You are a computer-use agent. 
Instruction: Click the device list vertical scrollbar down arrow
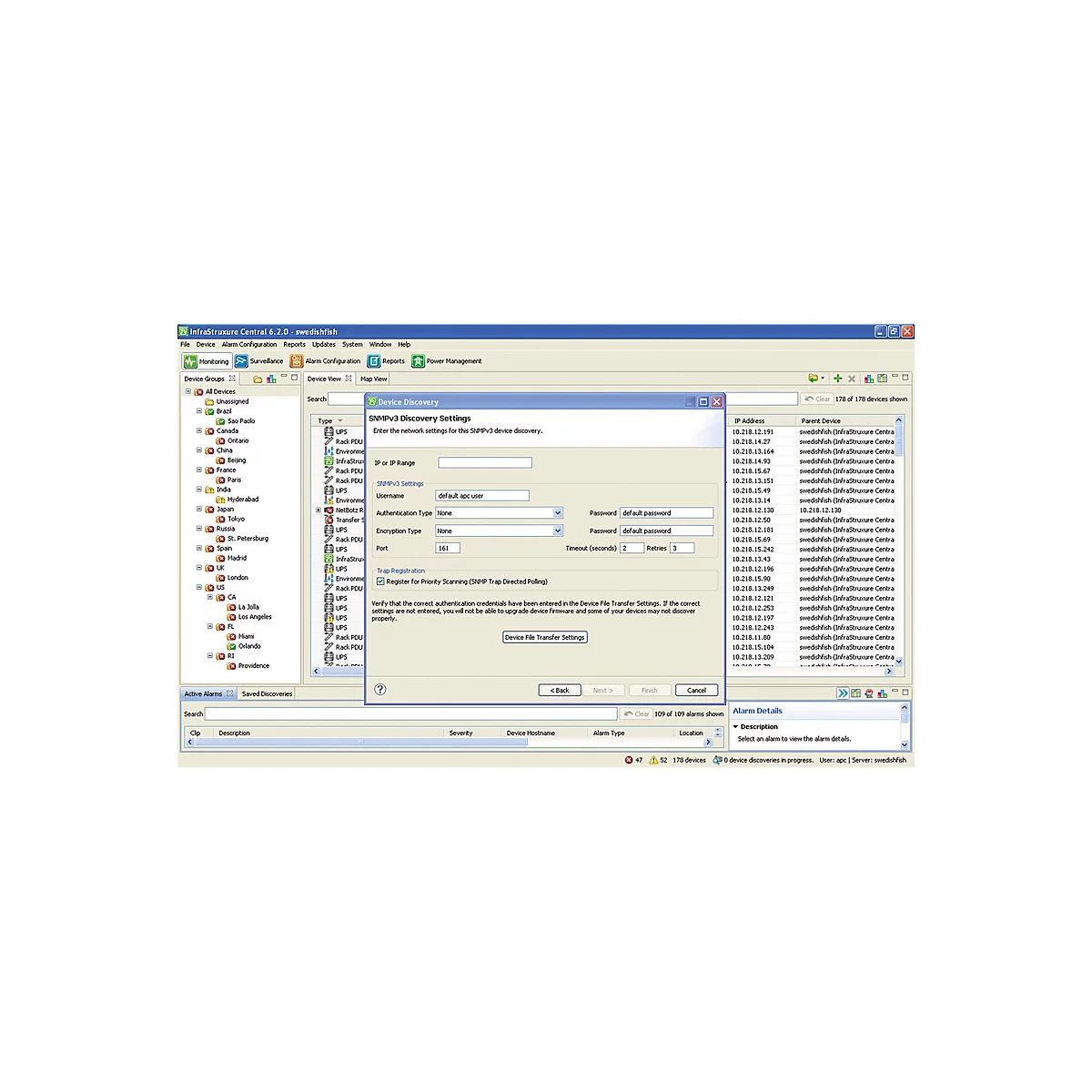(899, 662)
